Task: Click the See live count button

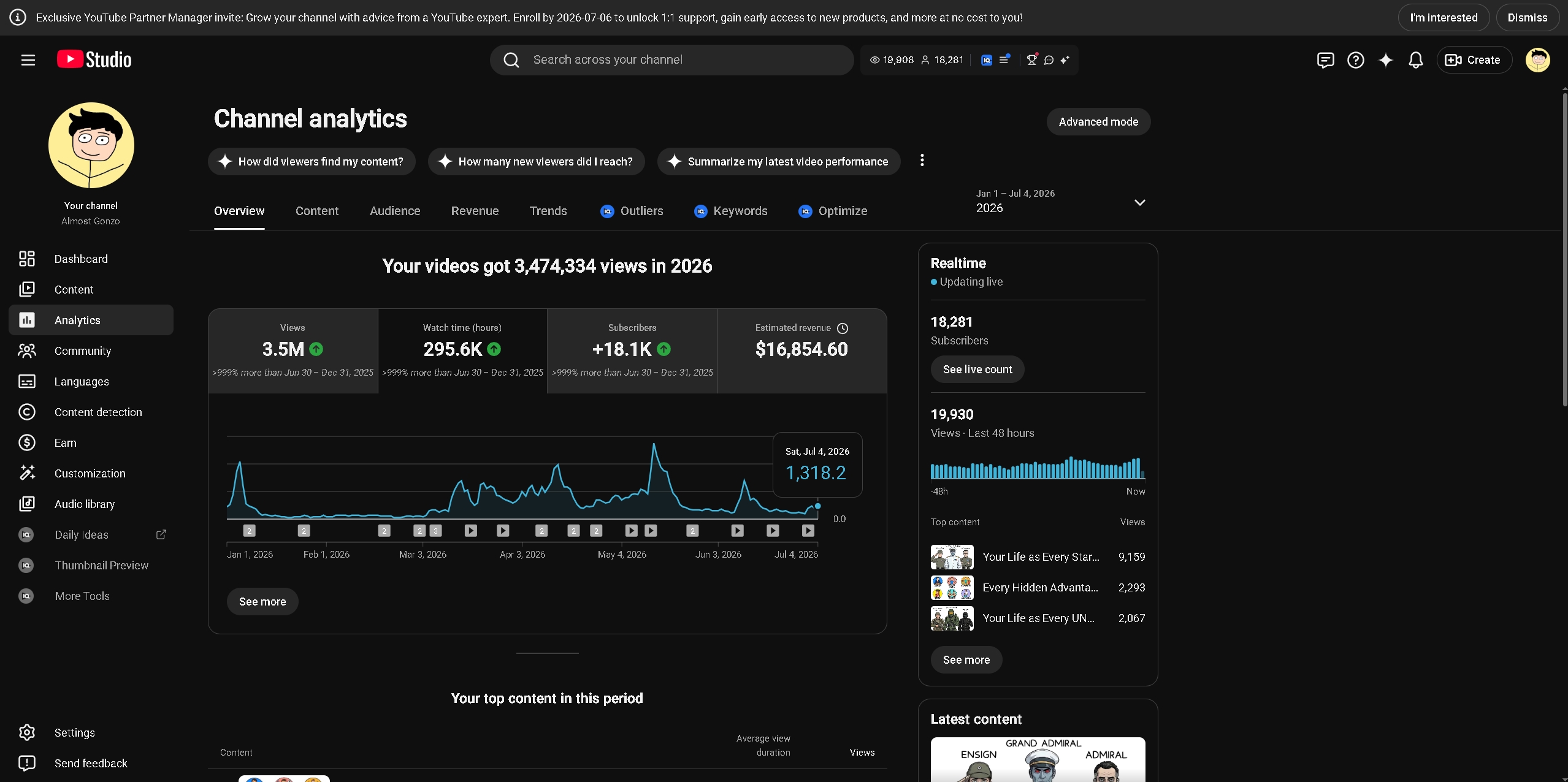Action: (x=977, y=369)
